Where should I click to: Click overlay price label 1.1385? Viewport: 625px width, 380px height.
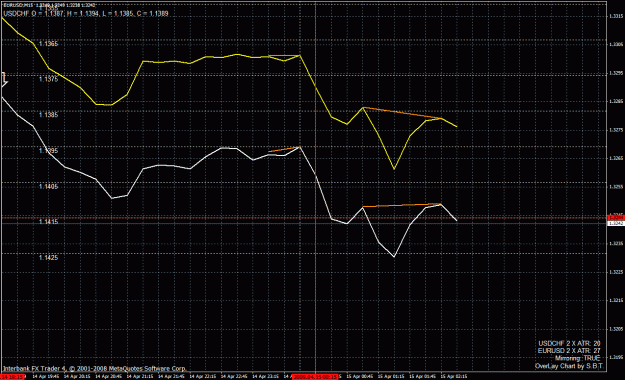pyautogui.click(x=49, y=115)
